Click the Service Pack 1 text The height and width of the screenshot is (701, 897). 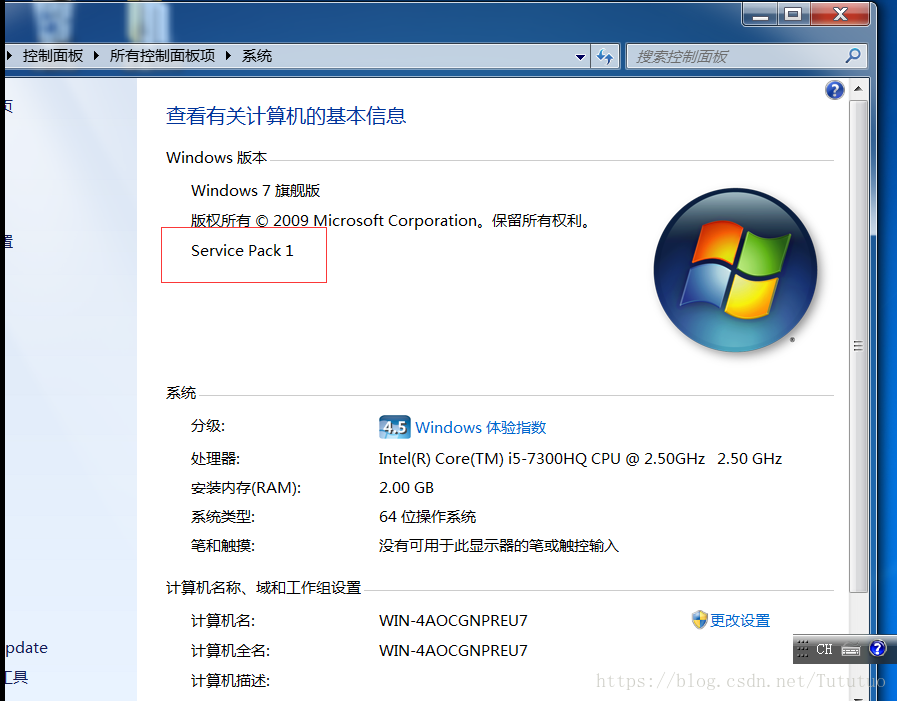[x=242, y=251]
